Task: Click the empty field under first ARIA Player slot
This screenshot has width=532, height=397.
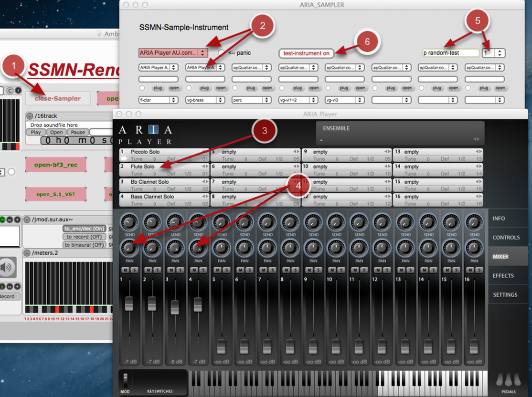Action: tap(158, 79)
